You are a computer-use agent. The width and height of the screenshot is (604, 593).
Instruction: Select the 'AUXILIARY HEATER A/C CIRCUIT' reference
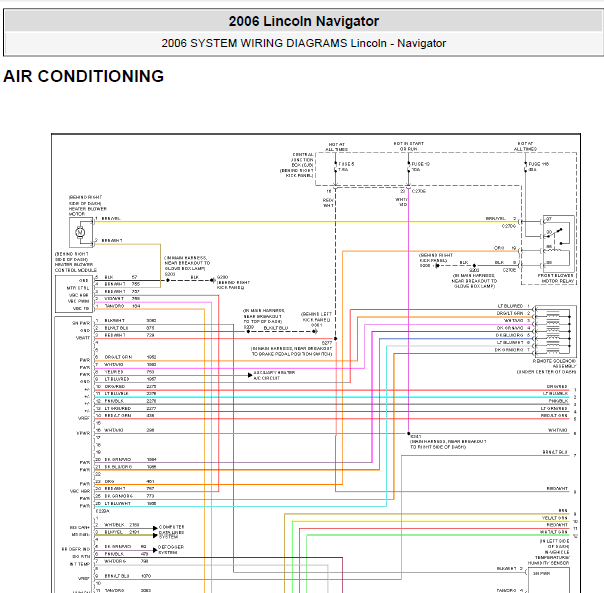tap(274, 375)
